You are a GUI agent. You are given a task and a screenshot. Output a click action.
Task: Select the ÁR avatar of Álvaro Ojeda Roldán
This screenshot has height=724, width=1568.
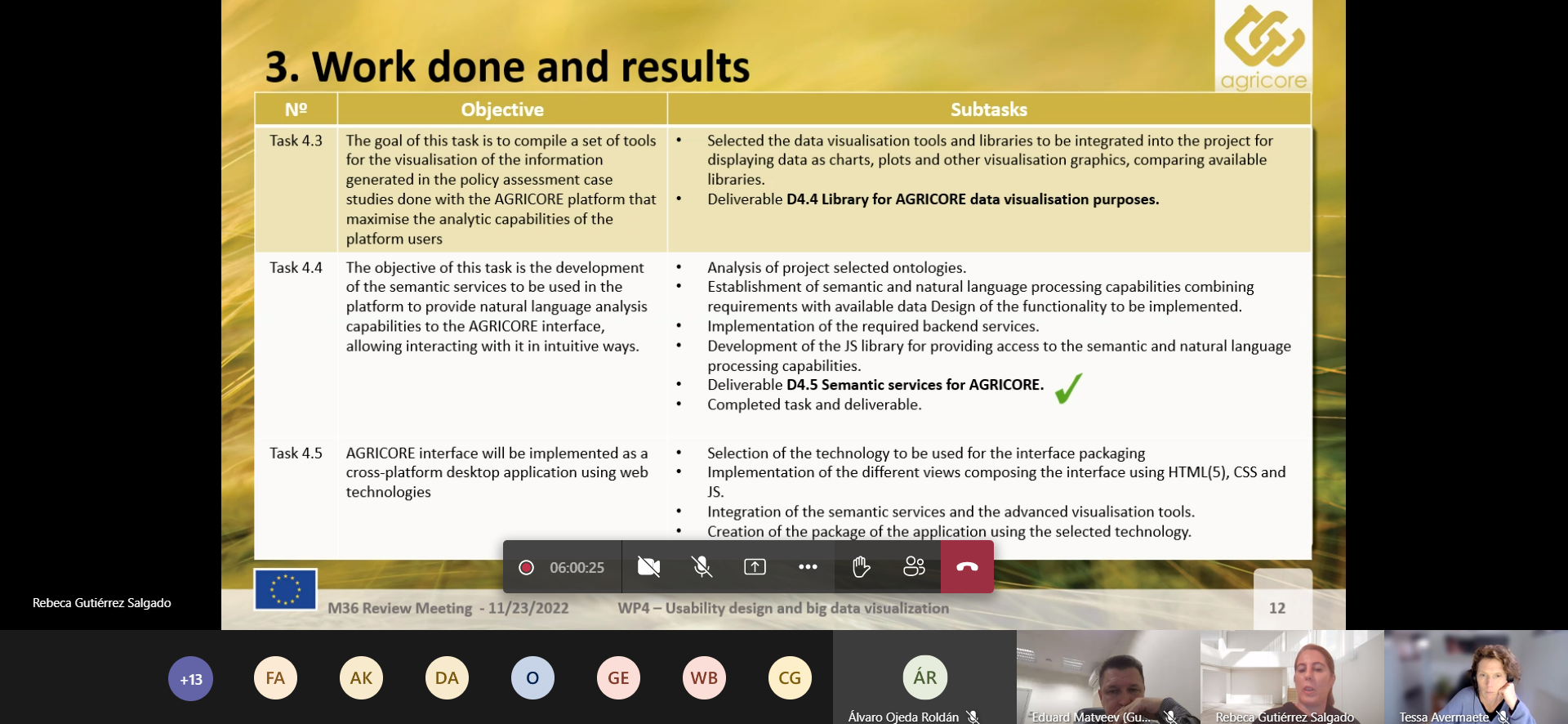pos(924,677)
